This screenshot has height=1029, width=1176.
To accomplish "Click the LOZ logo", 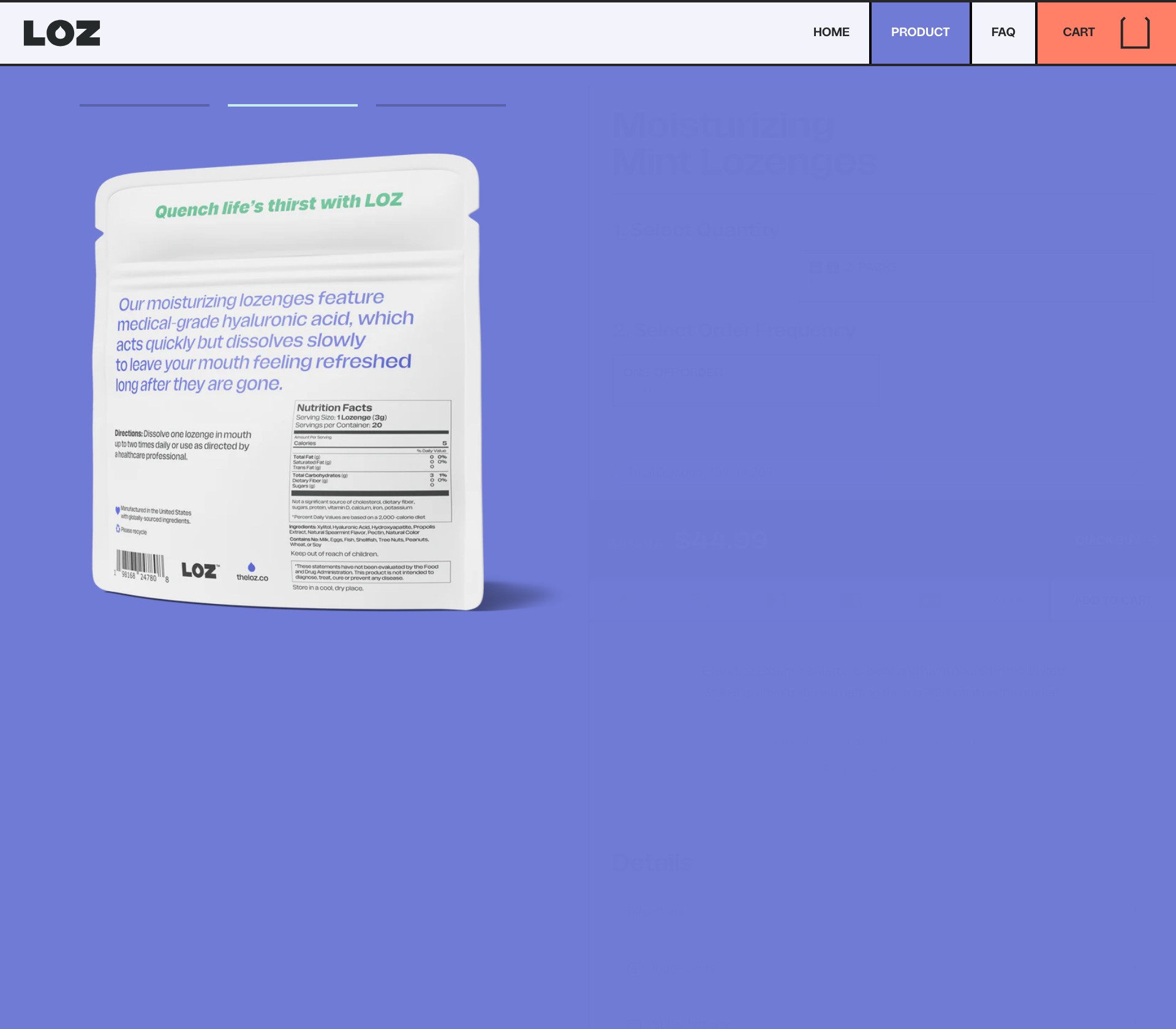I will 62,33.
